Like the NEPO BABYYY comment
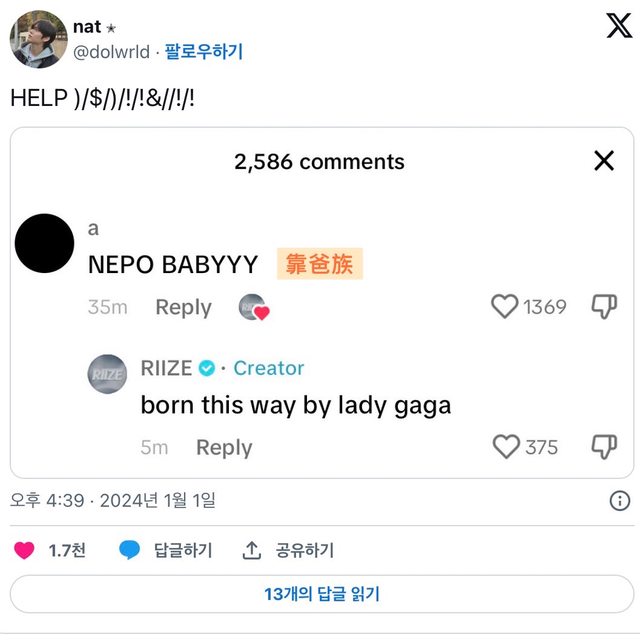 click(505, 307)
